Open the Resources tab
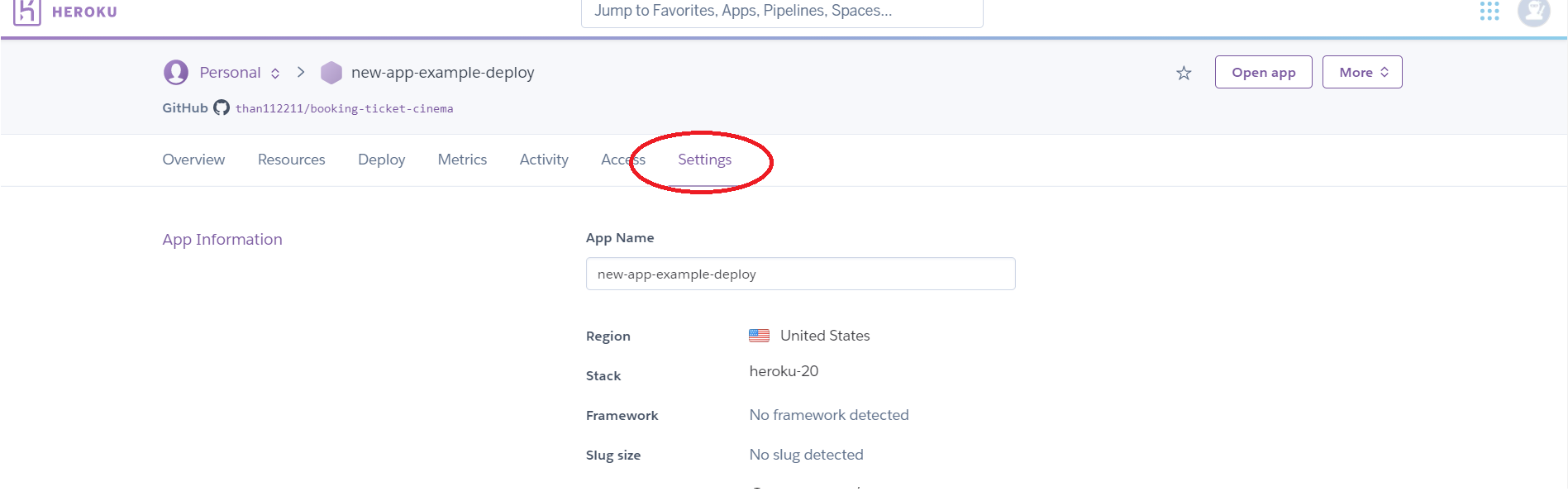The image size is (1568, 501). (291, 160)
